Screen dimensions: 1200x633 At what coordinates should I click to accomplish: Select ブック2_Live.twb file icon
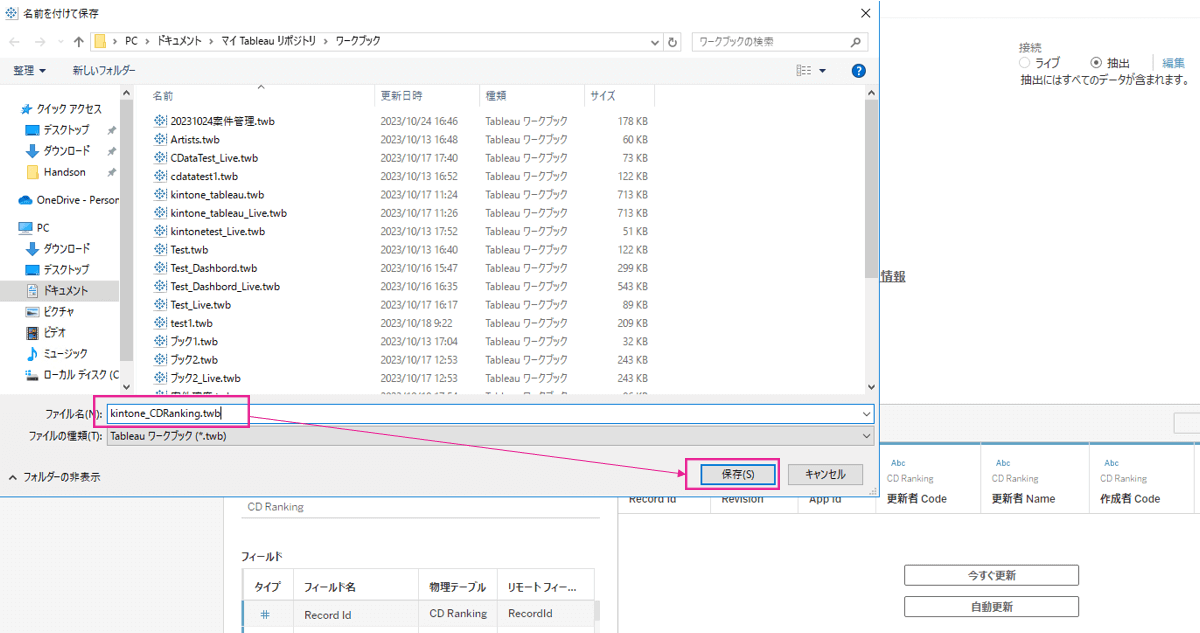(161, 378)
